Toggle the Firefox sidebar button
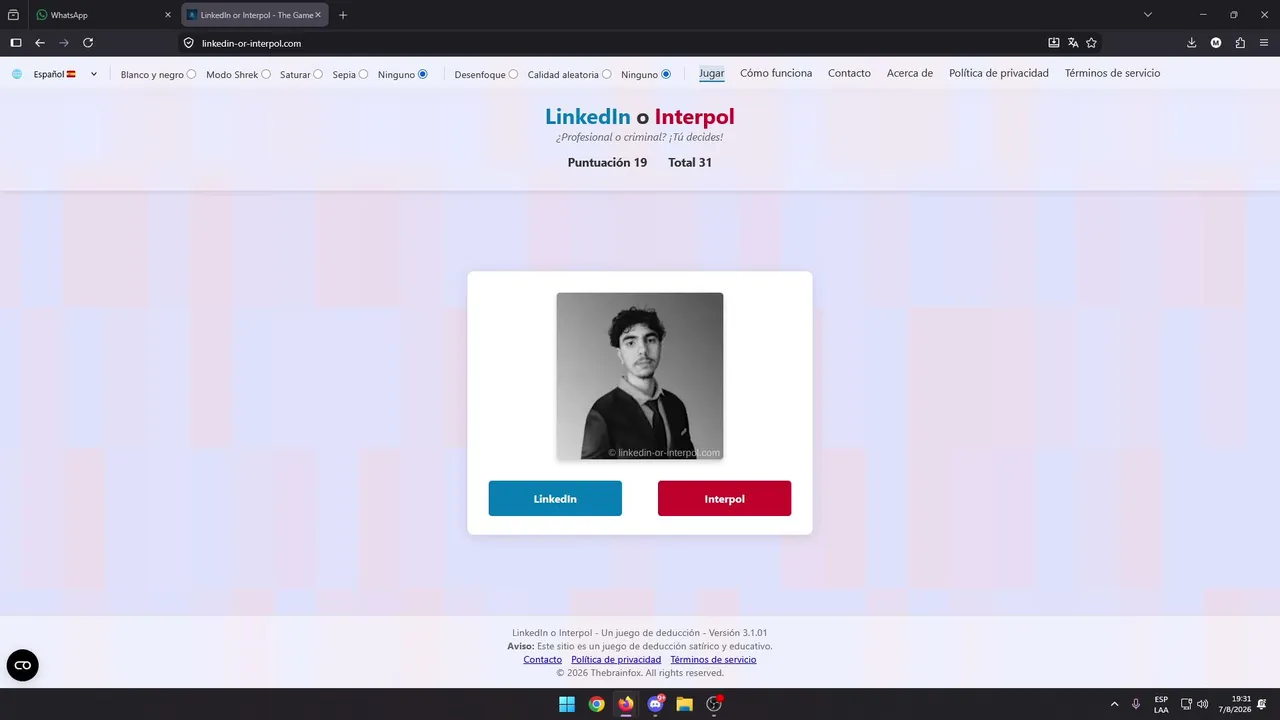 15,43
